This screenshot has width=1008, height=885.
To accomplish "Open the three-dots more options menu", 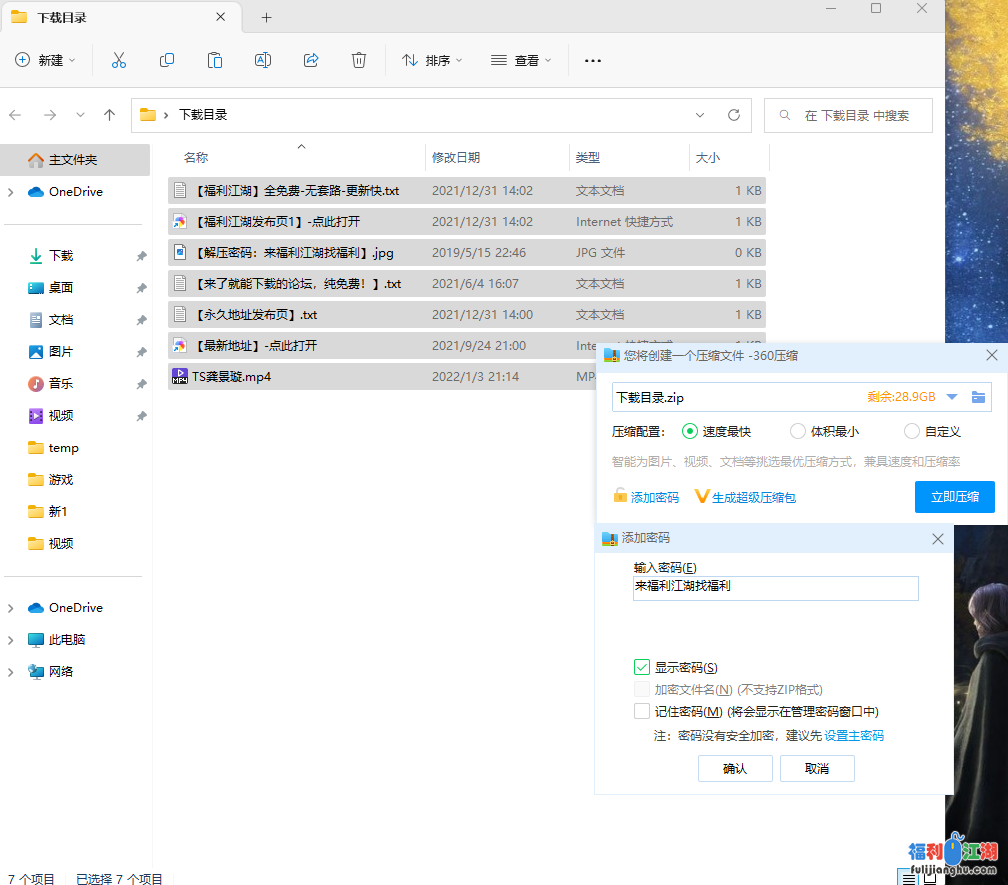I will tap(593, 61).
